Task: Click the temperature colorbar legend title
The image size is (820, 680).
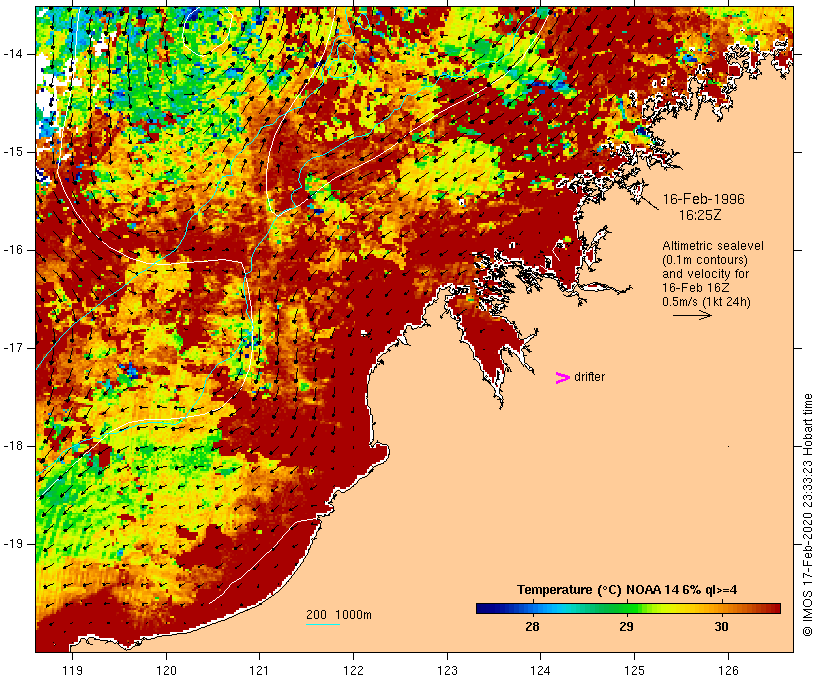Action: (627, 590)
